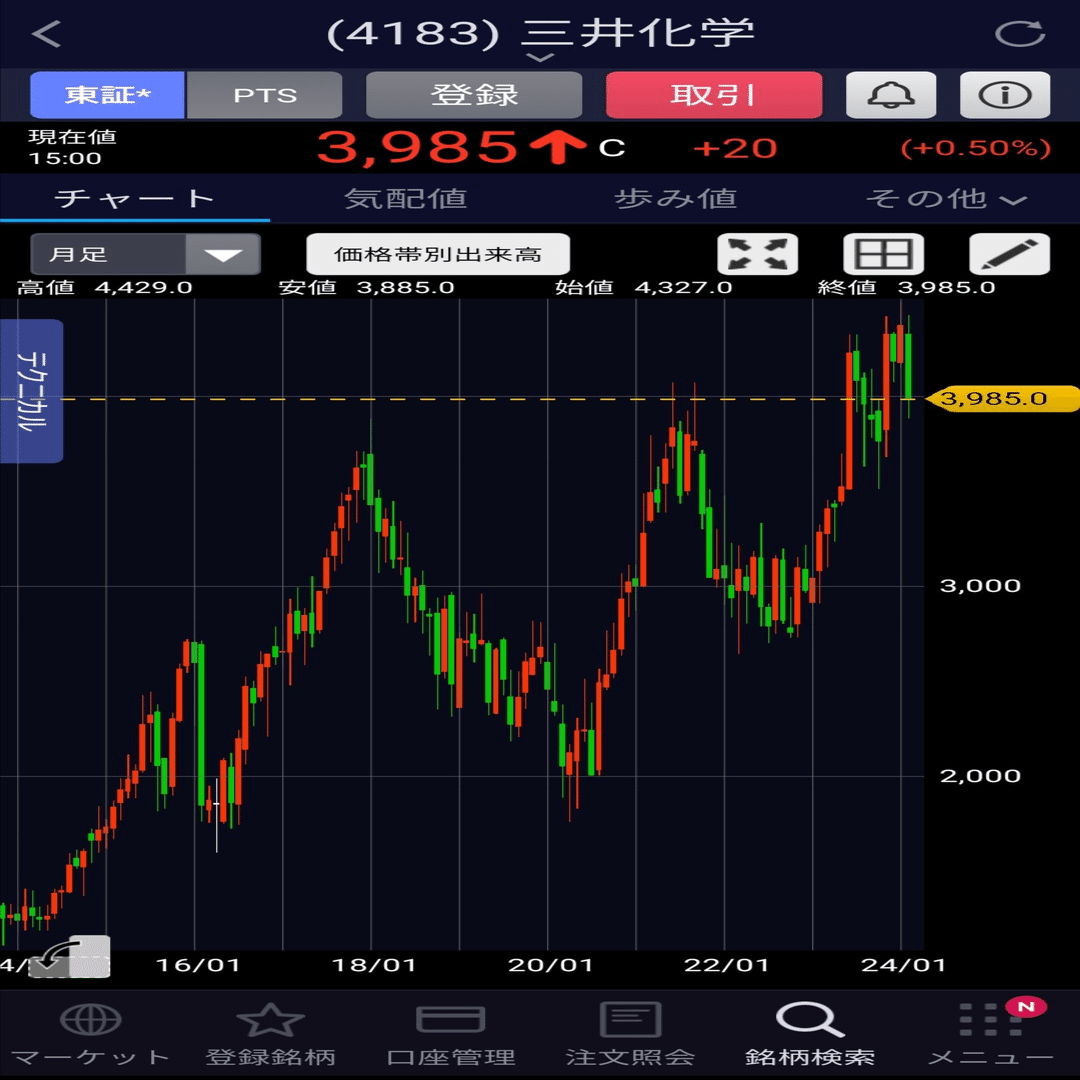Tap the 現在値 15:00 time label

point(72,147)
